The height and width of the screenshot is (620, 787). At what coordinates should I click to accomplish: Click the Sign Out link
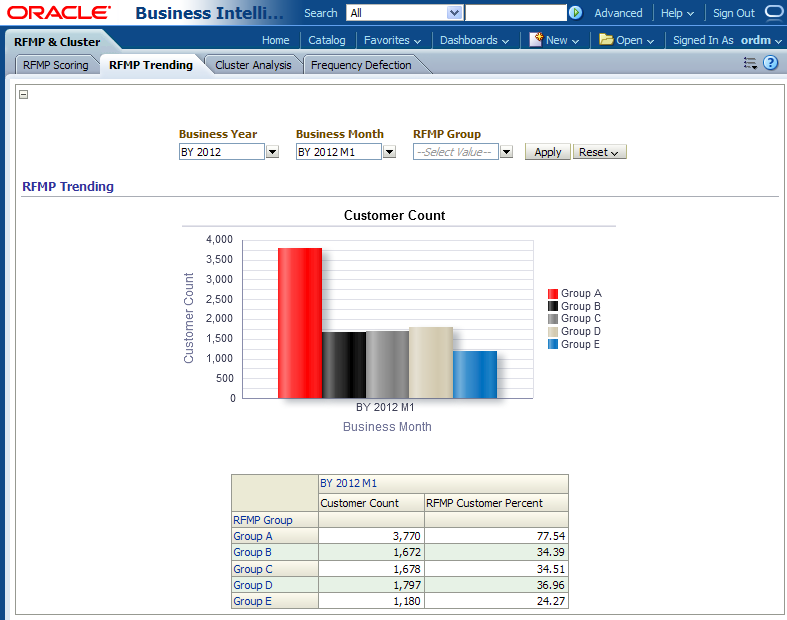click(733, 13)
